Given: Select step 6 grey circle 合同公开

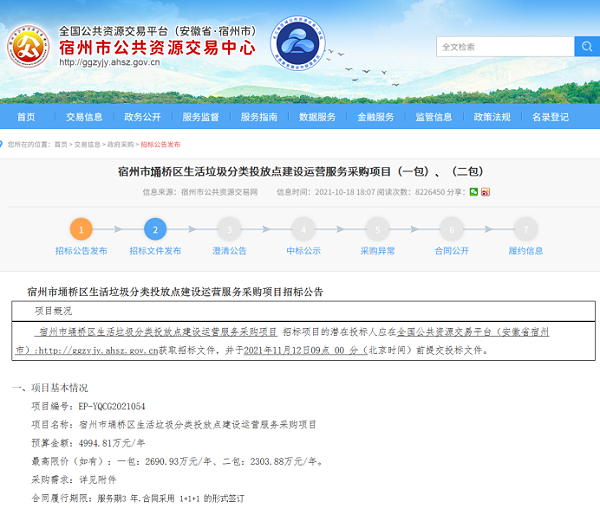Looking at the screenshot, I should 452,230.
